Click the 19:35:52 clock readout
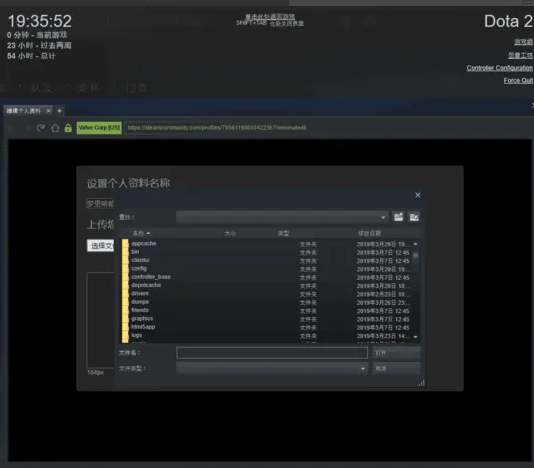Screen dimensions: 534x468 click(x=40, y=21)
